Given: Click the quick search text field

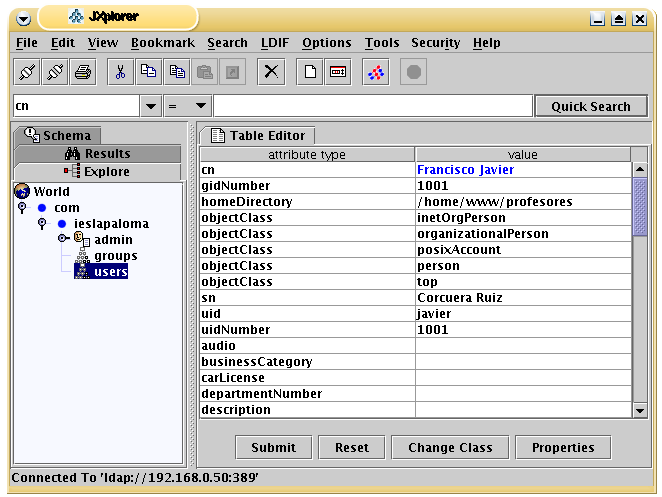Looking at the screenshot, I should pos(372,106).
